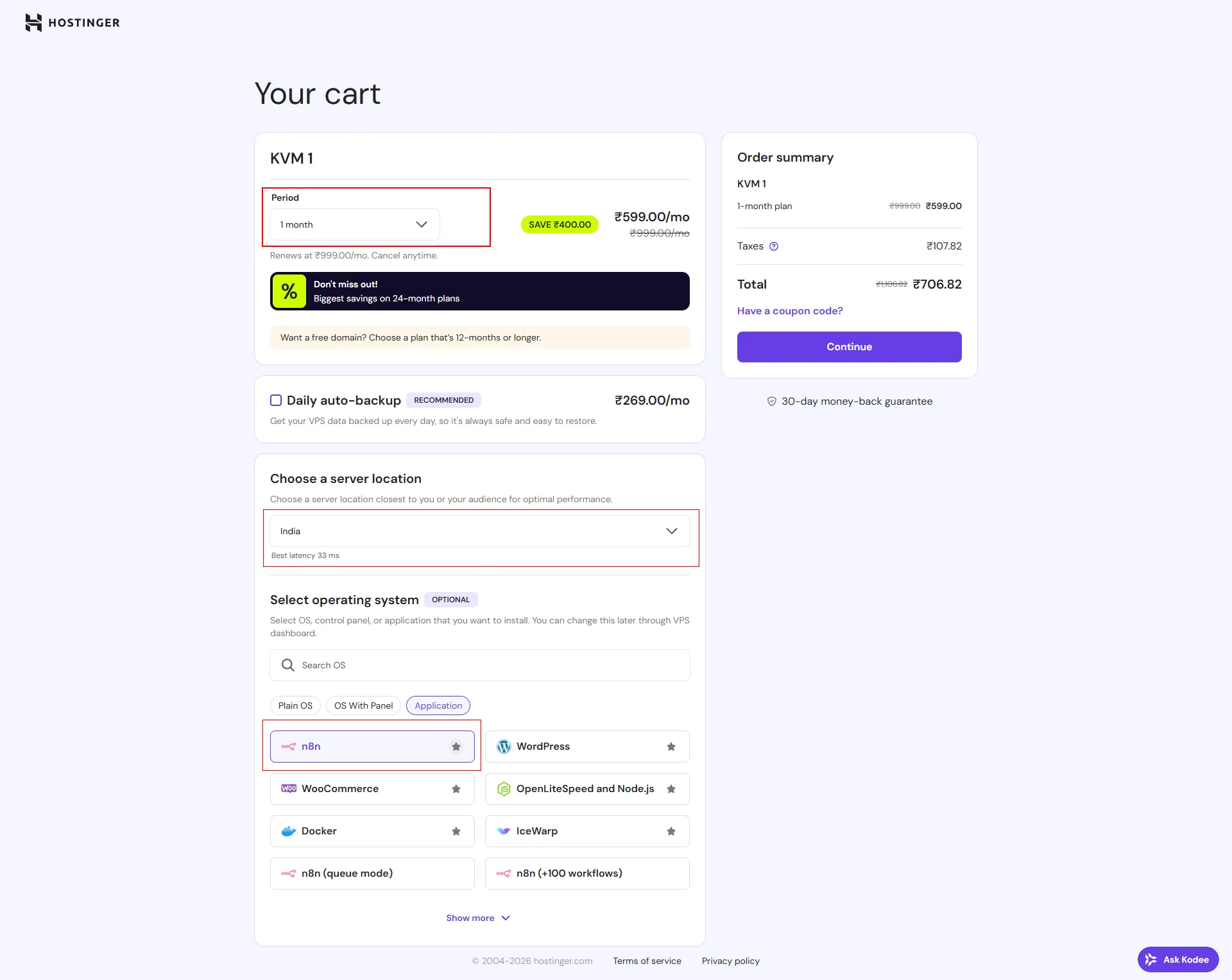Image resolution: width=1232 pixels, height=980 pixels.
Task: Star OpenLiteSpeed and Node.js option
Action: 671,789
